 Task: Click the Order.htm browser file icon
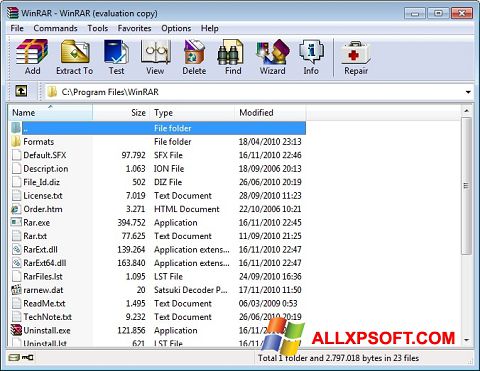pyautogui.click(x=16, y=209)
